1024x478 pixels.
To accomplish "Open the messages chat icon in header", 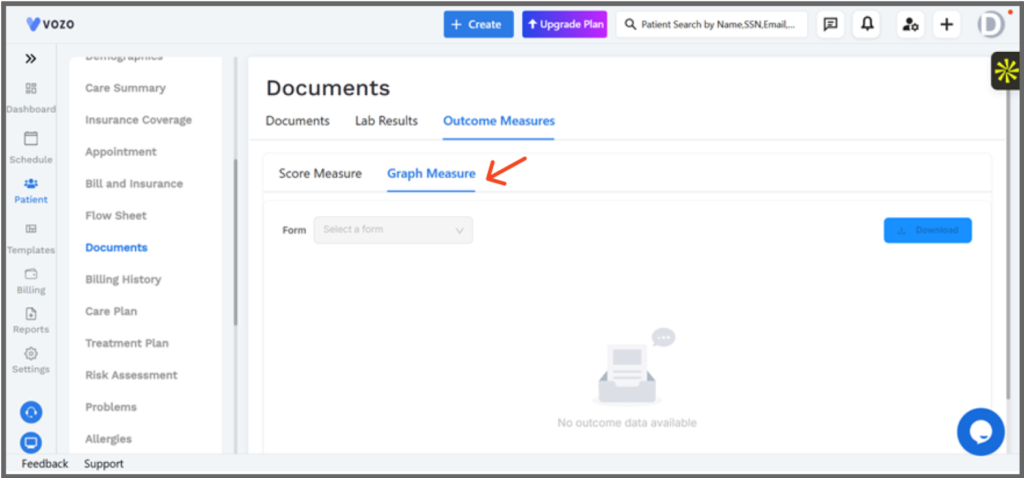I will (831, 25).
